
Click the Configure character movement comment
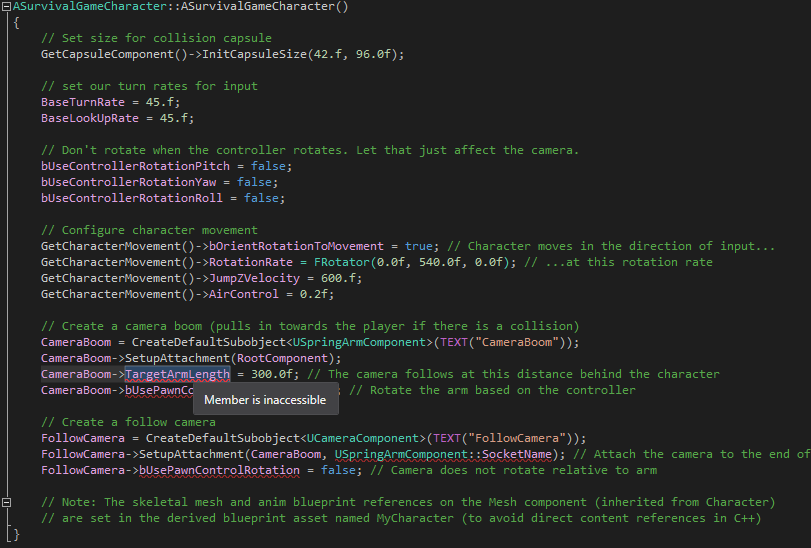tap(149, 231)
